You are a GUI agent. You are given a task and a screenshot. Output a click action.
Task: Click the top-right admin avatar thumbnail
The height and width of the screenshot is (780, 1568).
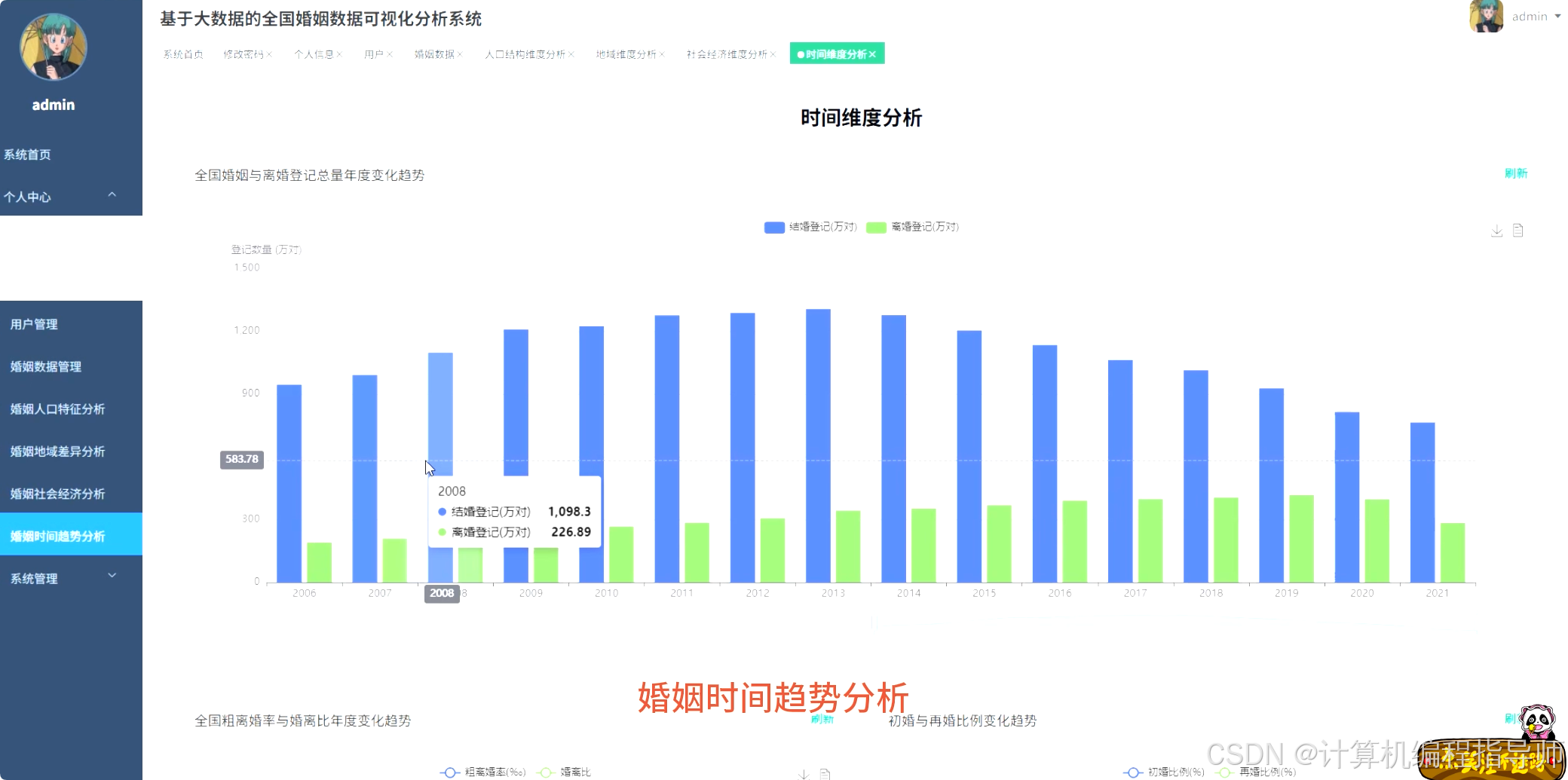click(x=1487, y=16)
